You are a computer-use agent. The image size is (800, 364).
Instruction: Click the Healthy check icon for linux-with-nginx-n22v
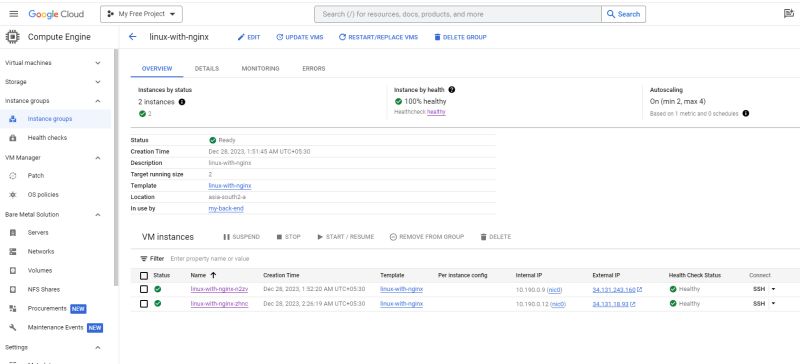(x=673, y=289)
